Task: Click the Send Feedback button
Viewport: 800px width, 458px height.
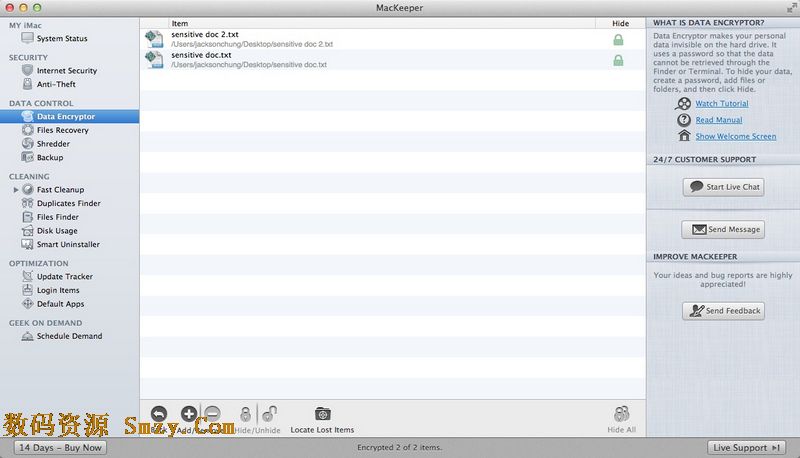Action: pyautogui.click(x=723, y=311)
